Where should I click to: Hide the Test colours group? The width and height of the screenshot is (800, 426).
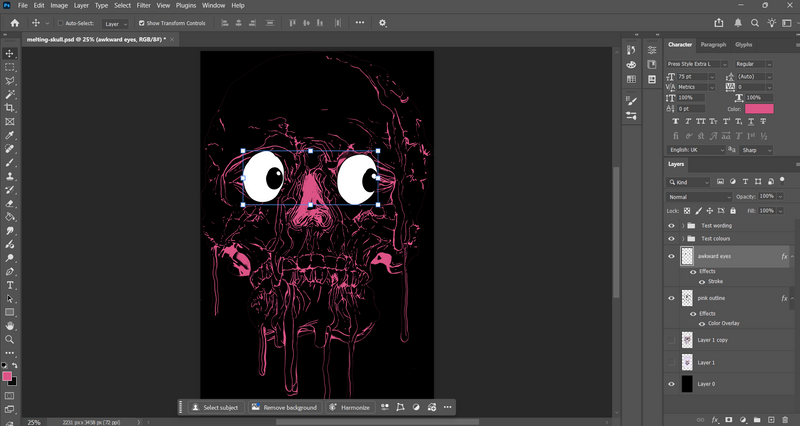[671, 238]
